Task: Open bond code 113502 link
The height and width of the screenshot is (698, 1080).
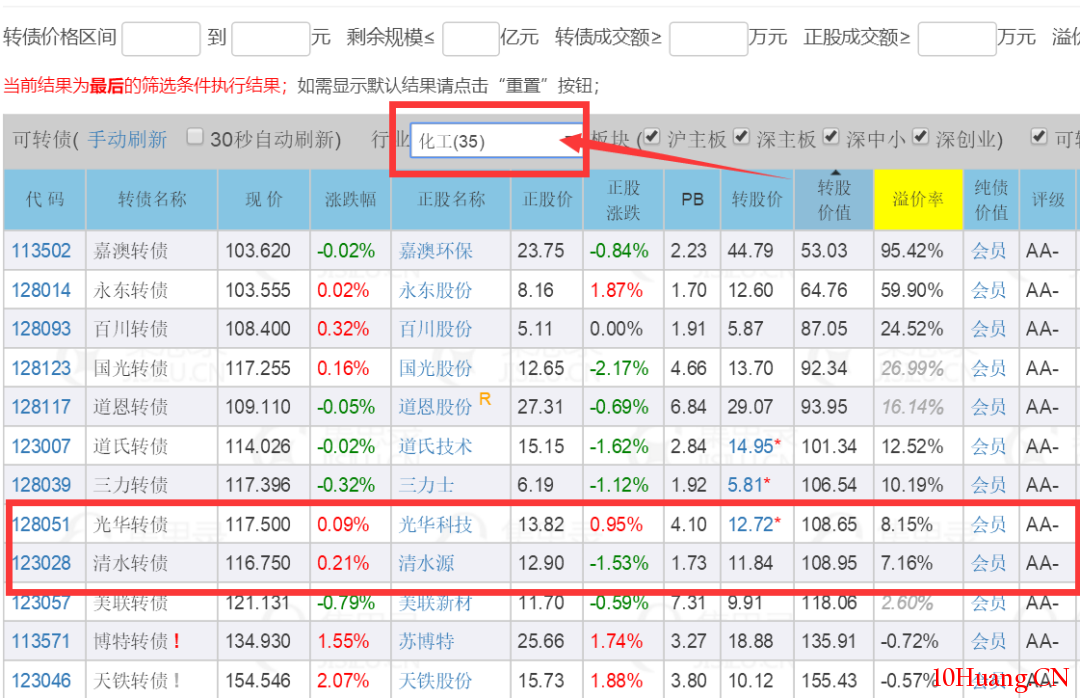Action: (x=41, y=251)
